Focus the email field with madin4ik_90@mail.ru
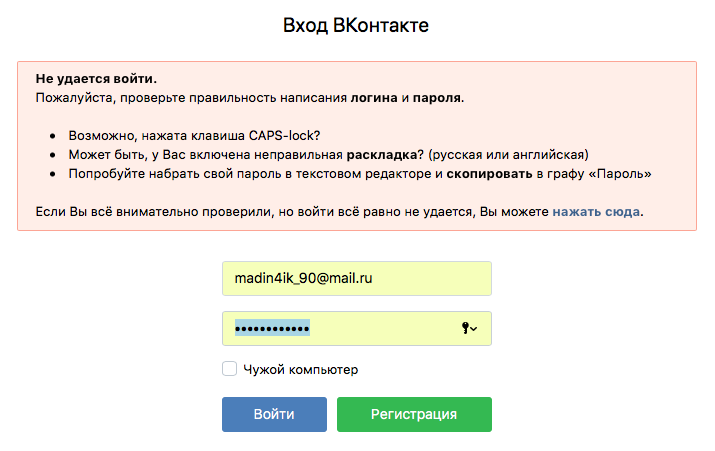Viewport: 715px width, 451px height. [356, 279]
